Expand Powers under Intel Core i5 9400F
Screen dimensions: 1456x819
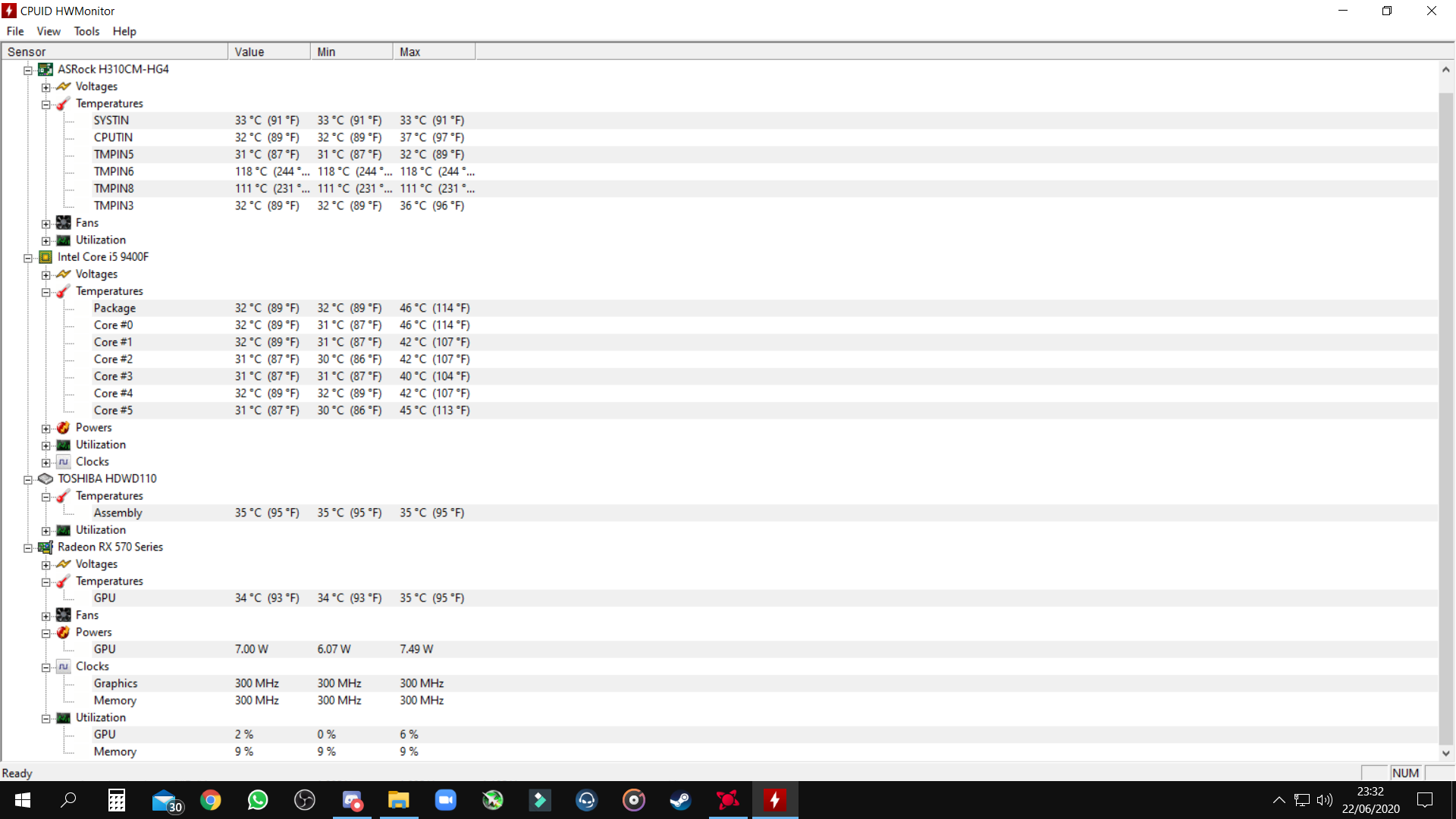(46, 428)
